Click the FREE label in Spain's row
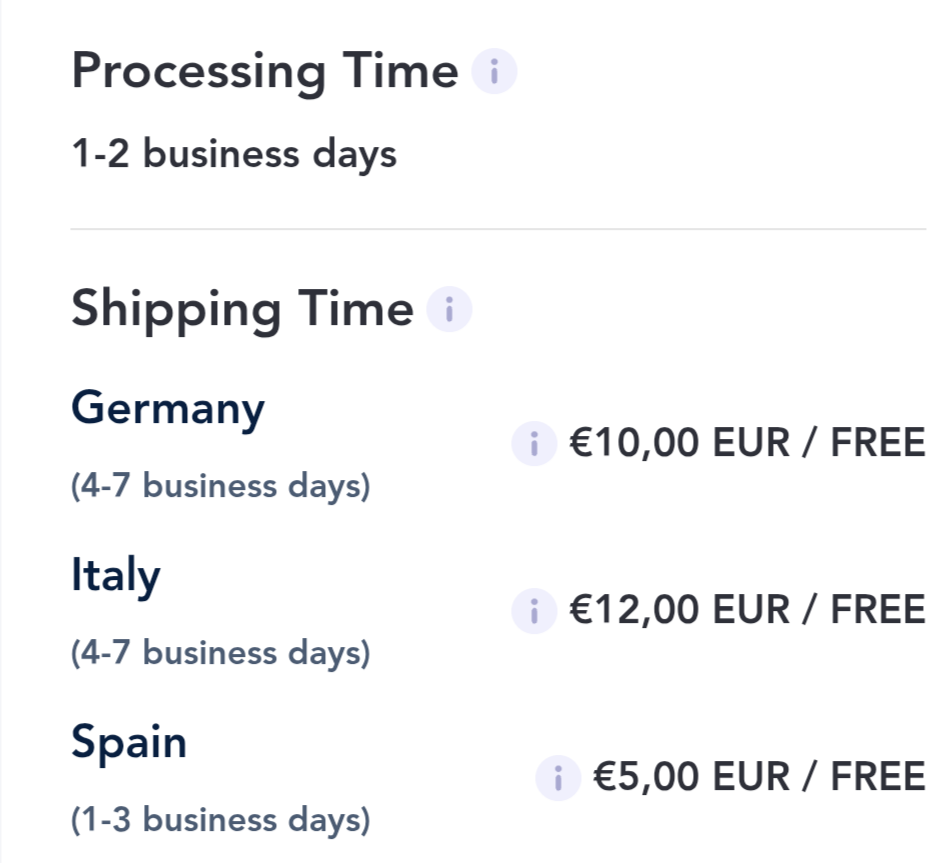This screenshot has height=863, width=951. (878, 777)
